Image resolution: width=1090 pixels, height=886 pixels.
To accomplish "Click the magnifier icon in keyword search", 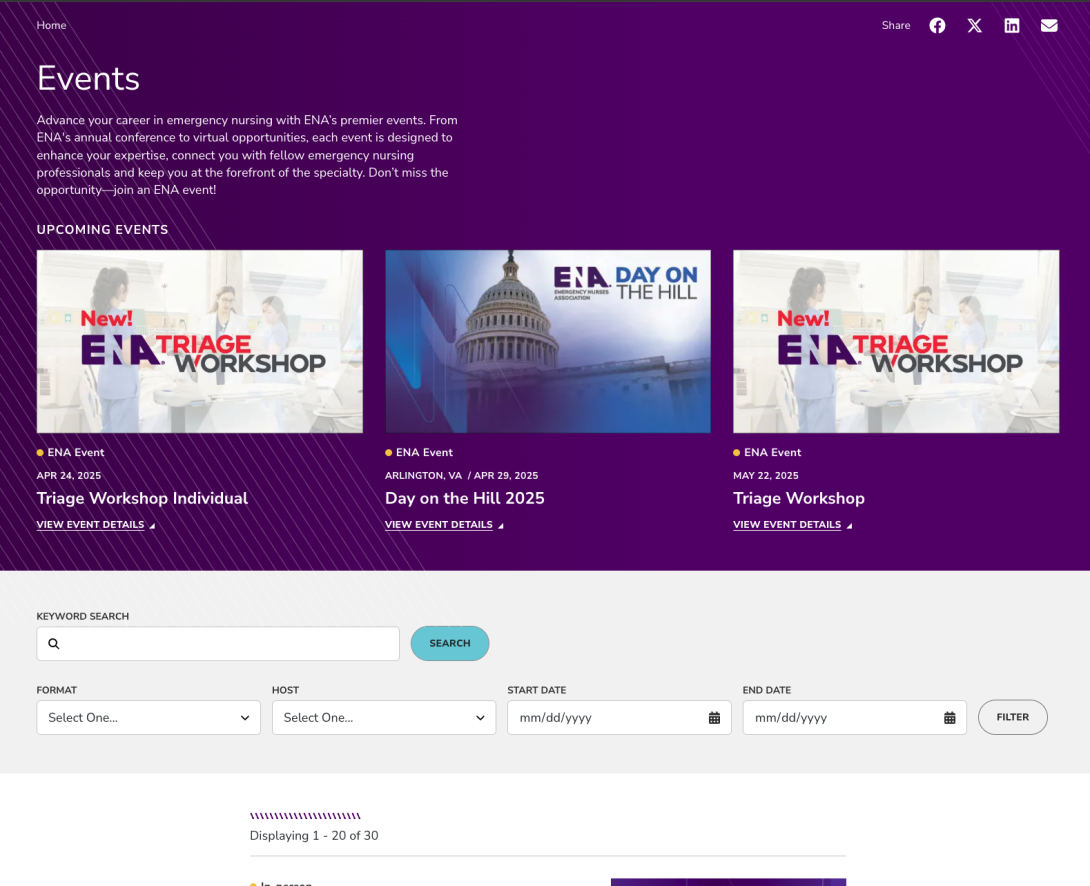I will [54, 643].
